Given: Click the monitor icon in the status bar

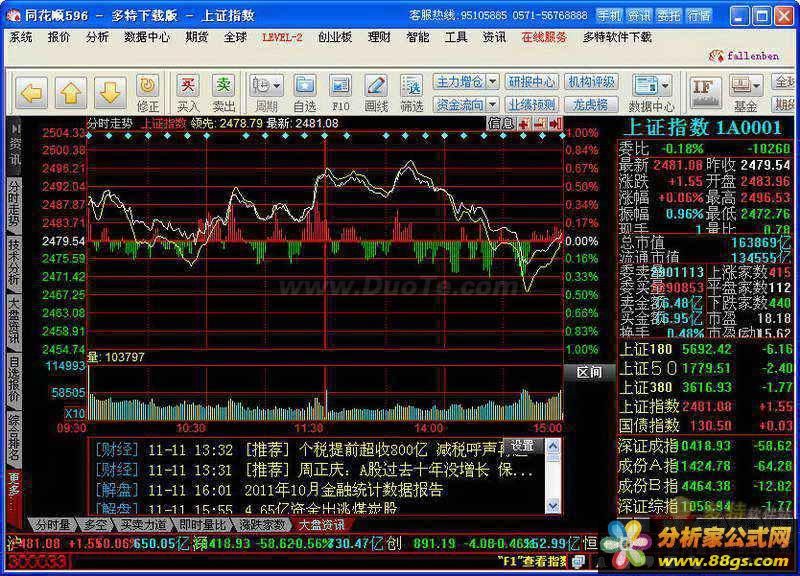Looking at the screenshot, I should 578,562.
